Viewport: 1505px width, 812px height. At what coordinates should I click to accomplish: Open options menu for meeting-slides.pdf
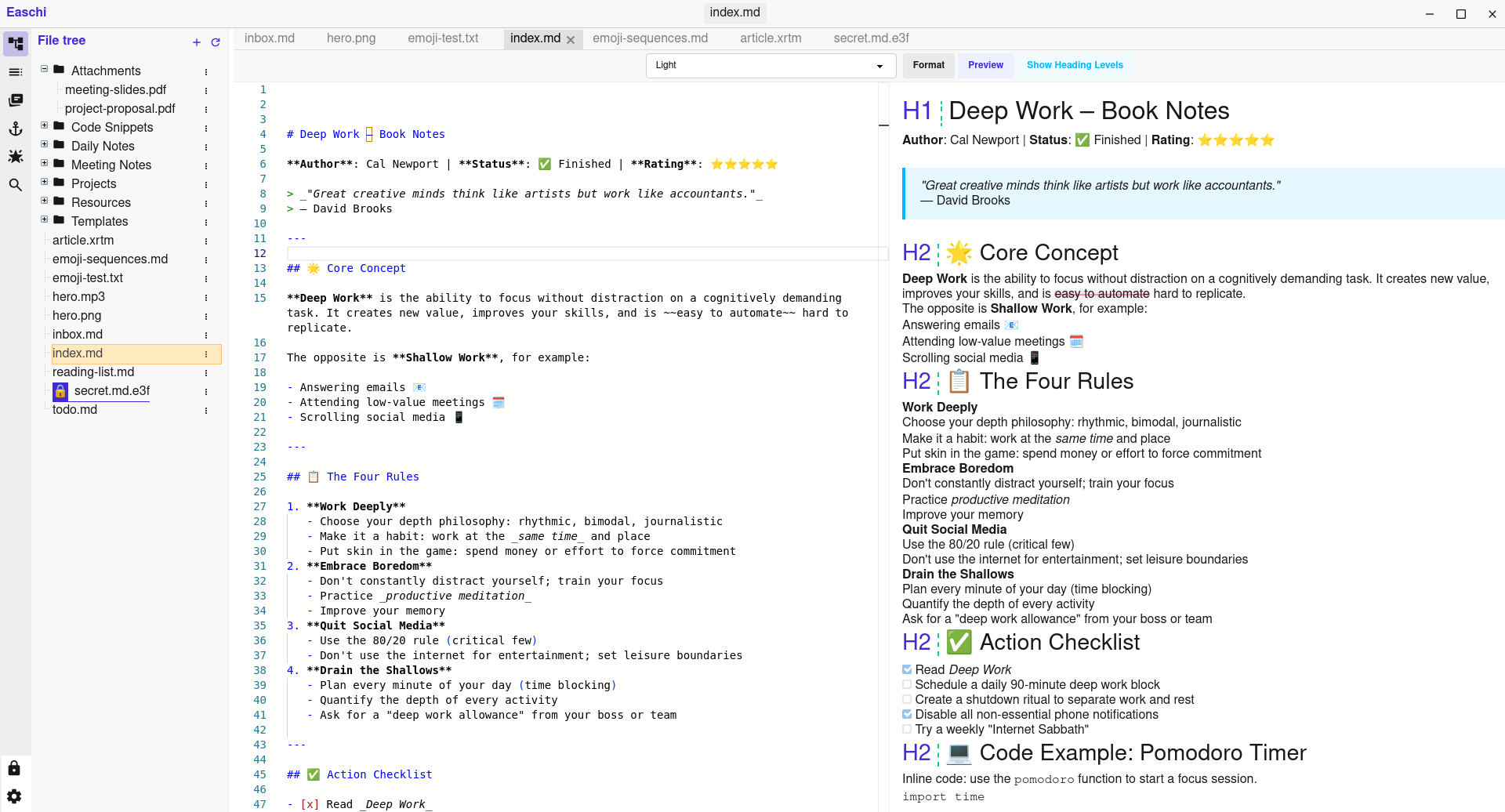tap(206, 90)
